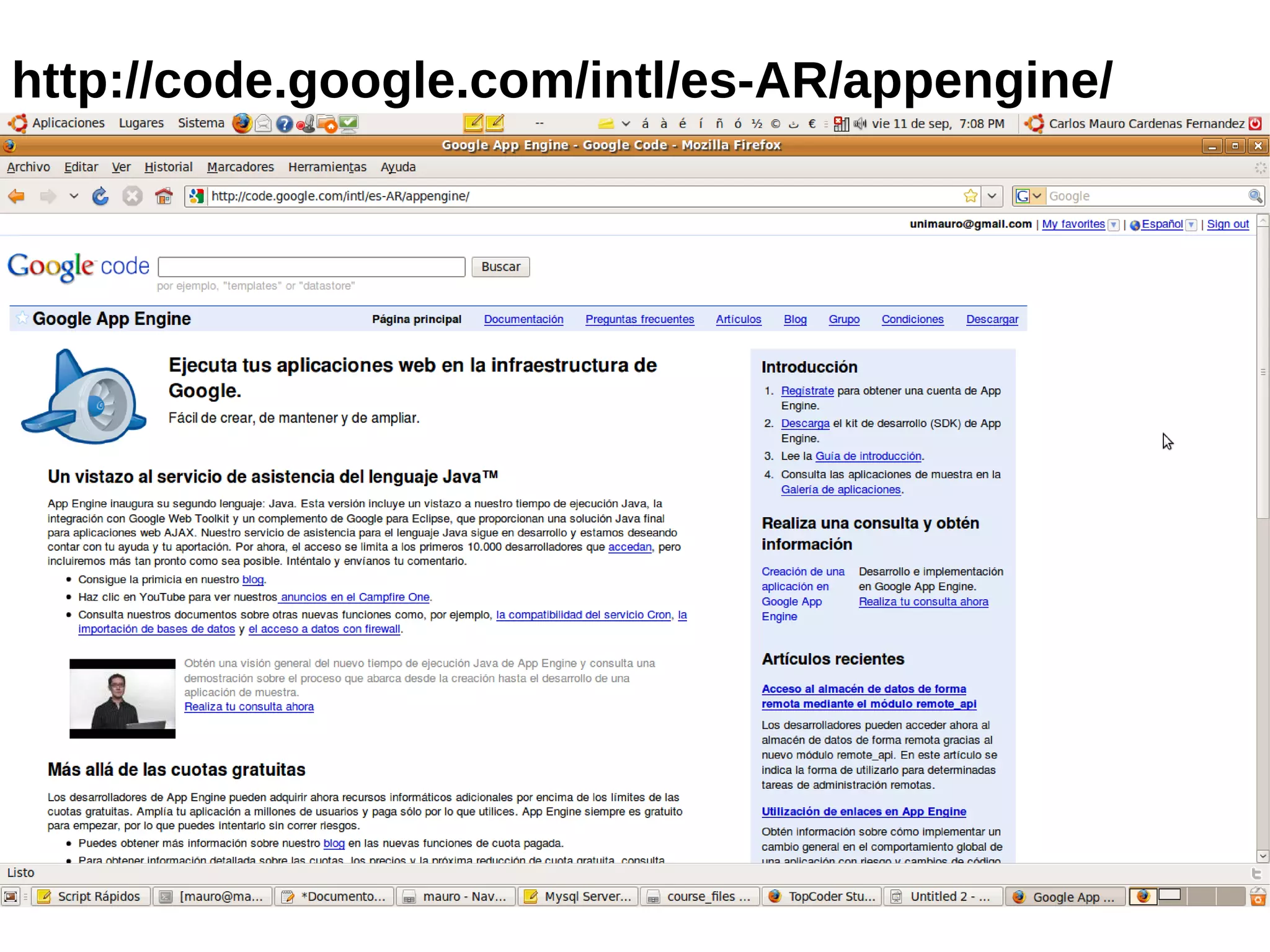Open el acceso a datos con firewall link
Image resolution: width=1270 pixels, height=952 pixels.
pos(324,629)
